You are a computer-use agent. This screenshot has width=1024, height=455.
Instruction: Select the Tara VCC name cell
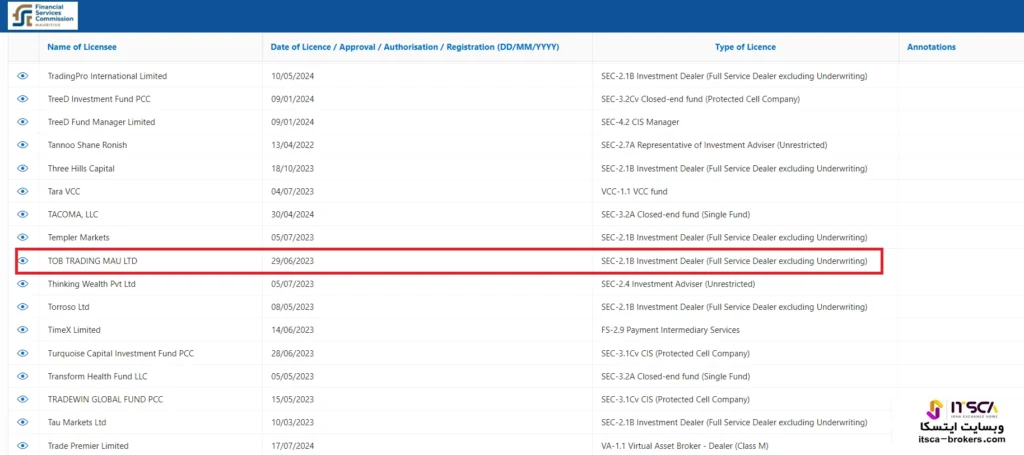click(x=64, y=191)
